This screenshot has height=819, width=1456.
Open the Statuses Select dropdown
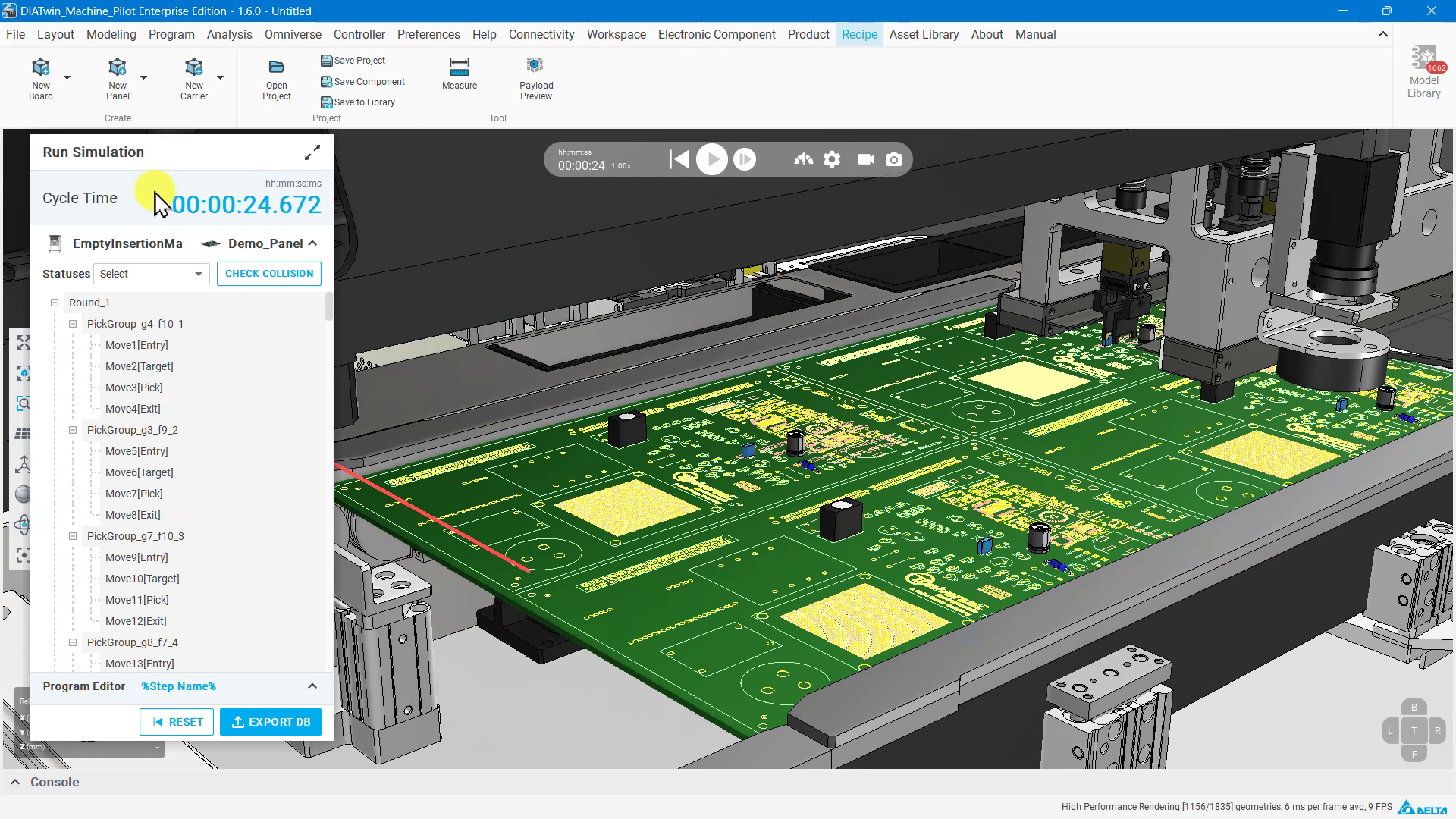152,274
